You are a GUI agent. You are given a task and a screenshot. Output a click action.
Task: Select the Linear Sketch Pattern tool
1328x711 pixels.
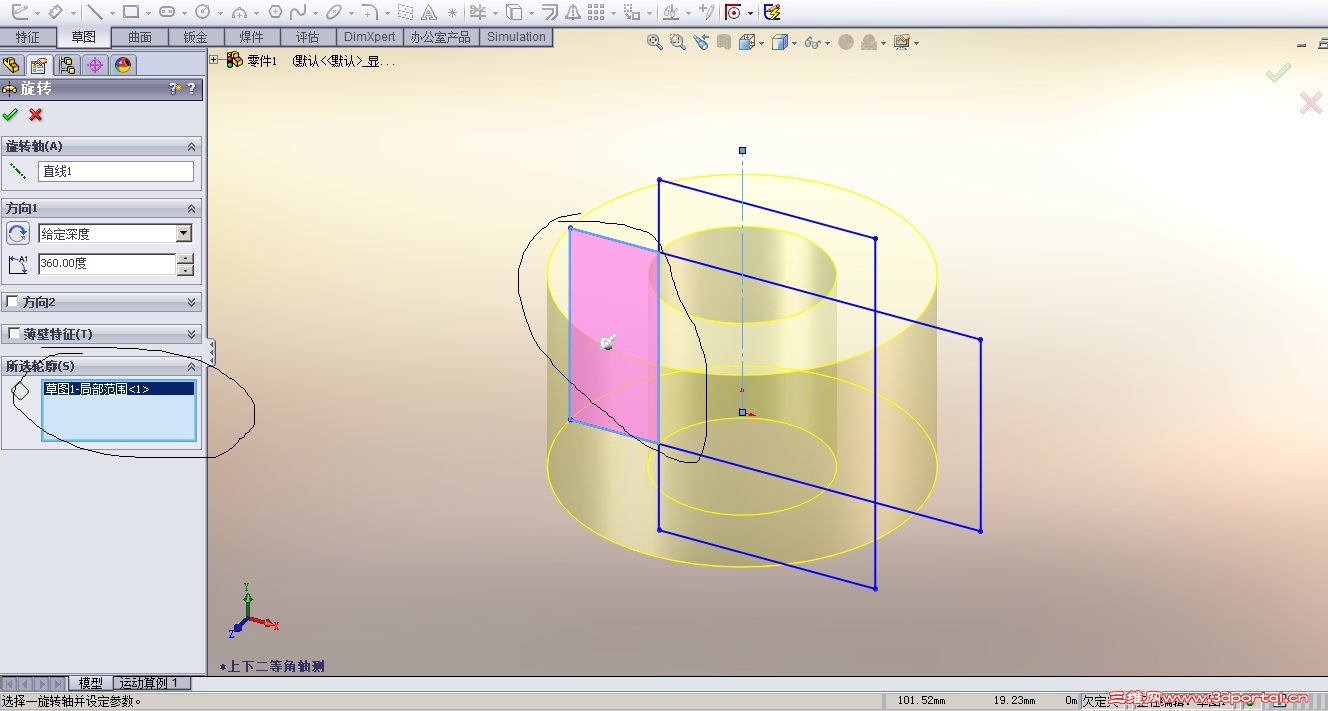(596, 12)
